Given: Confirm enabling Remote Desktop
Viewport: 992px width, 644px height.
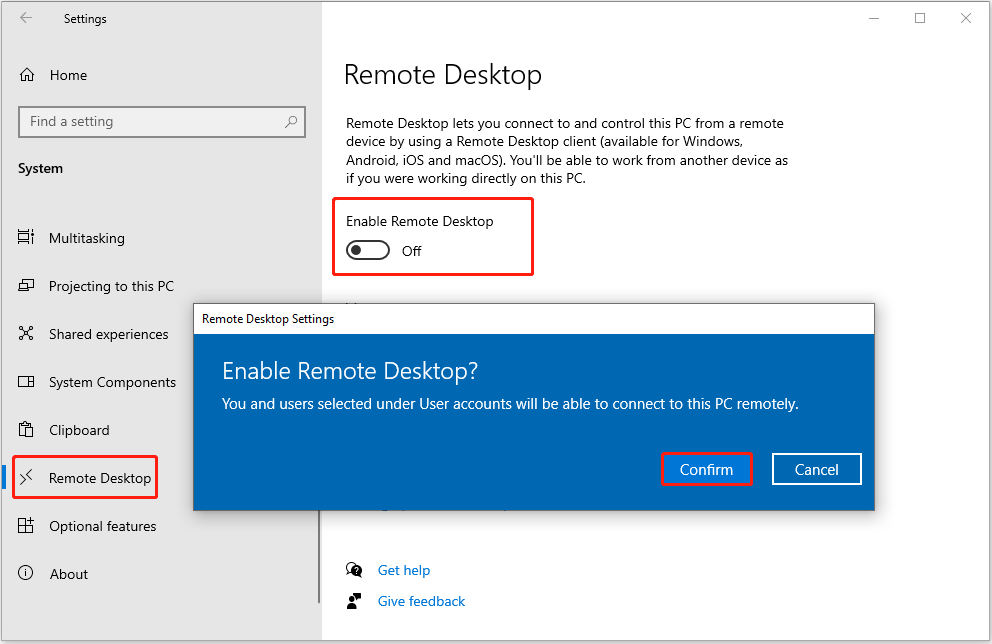Looking at the screenshot, I should click(x=706, y=468).
